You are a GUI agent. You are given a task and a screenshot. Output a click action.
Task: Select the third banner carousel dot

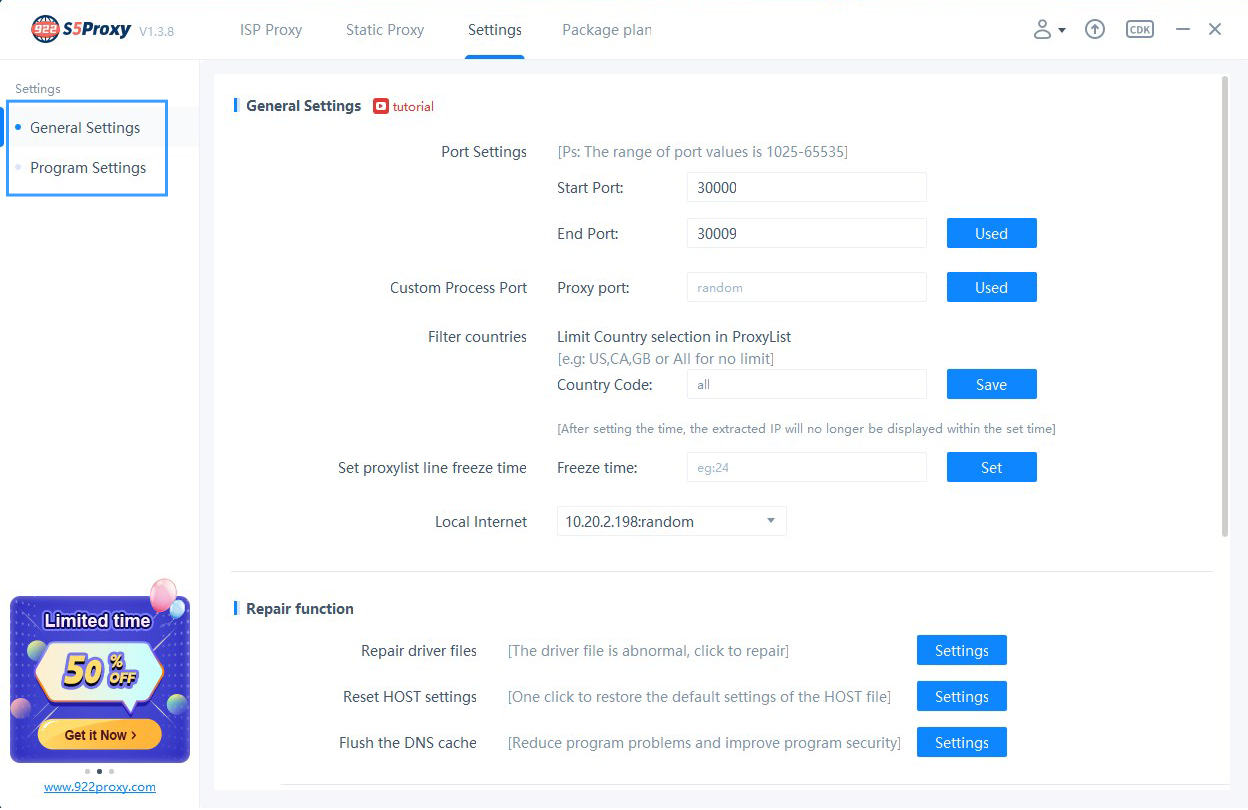click(111, 771)
